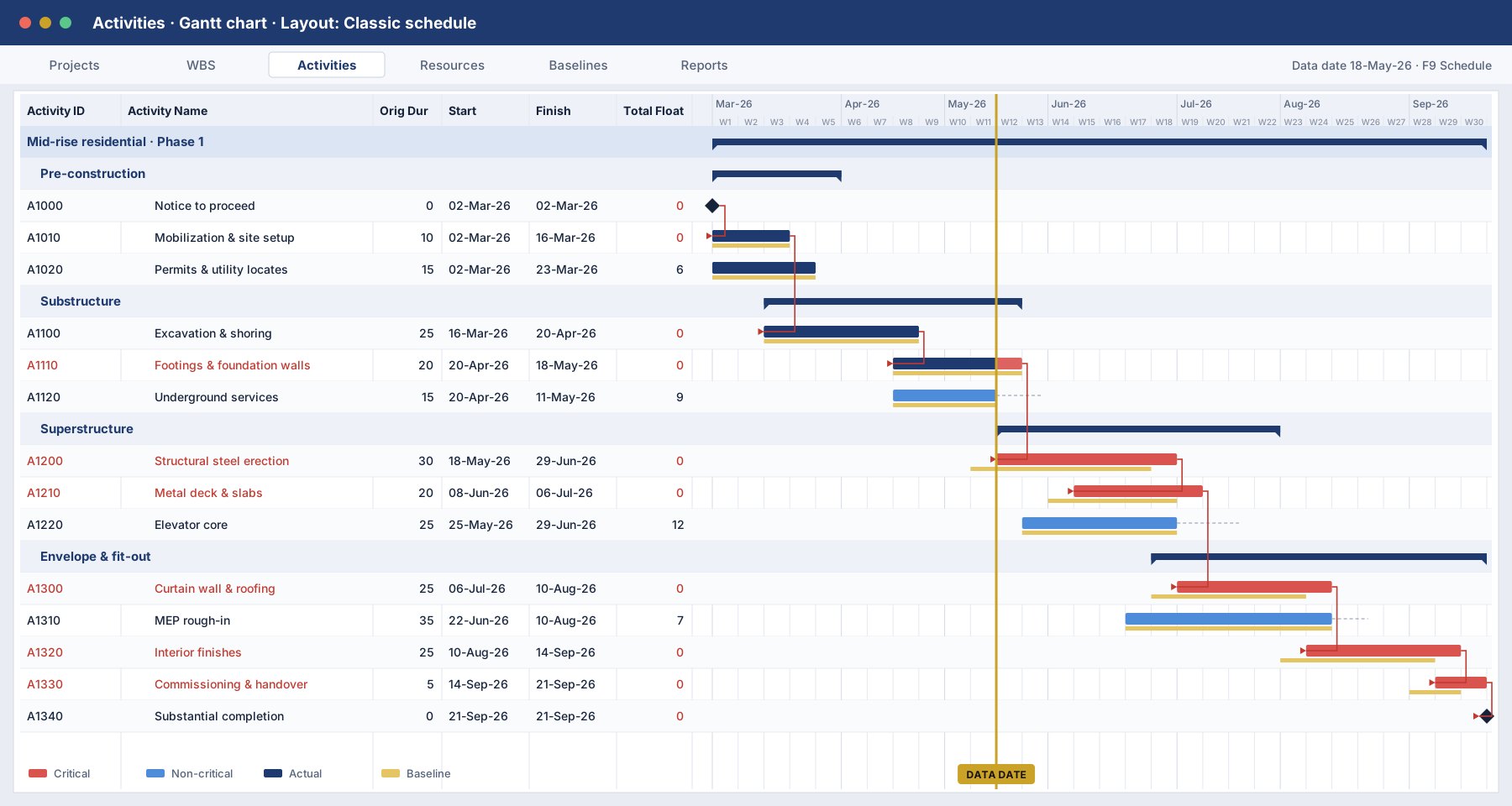Click the Baseline legend yellow swatch
This screenshot has width=1512, height=806.
(x=391, y=773)
